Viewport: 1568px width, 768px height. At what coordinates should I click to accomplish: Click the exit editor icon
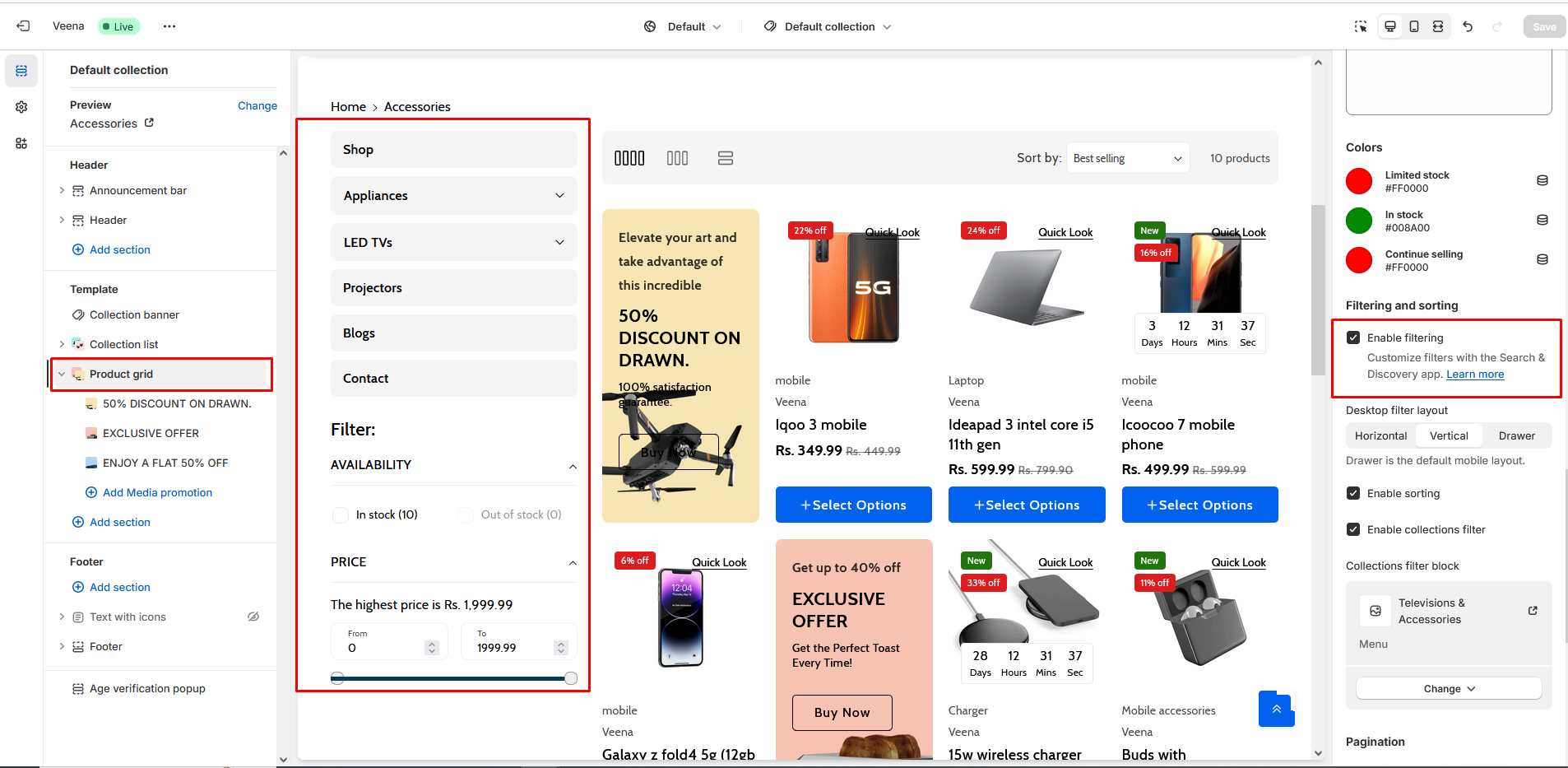(23, 26)
